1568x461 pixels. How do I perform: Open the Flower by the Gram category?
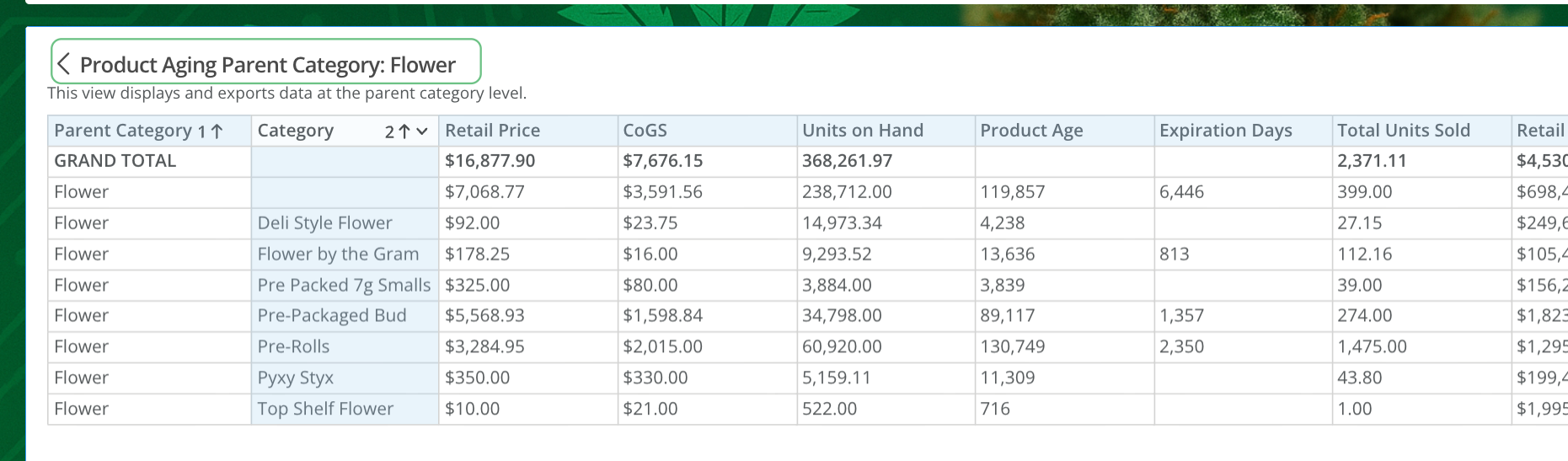(x=338, y=255)
